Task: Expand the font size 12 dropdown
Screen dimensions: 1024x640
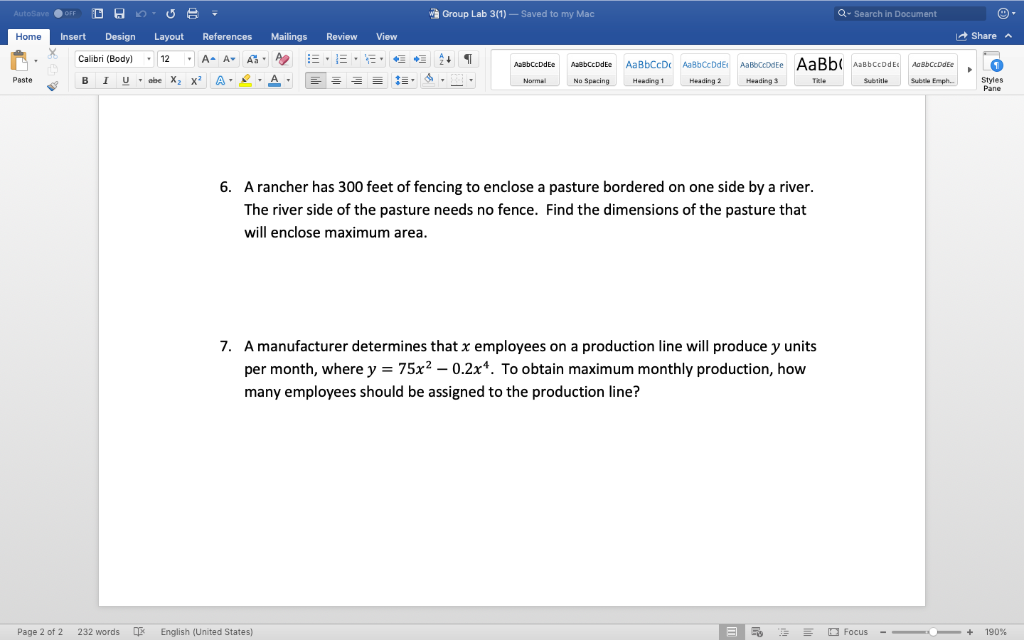Action: [x=189, y=59]
